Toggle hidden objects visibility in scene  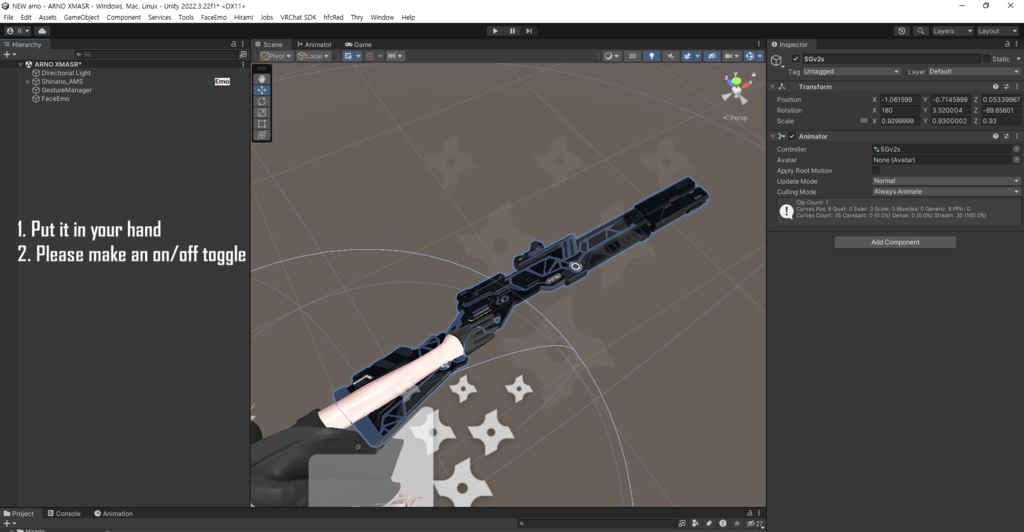point(712,56)
